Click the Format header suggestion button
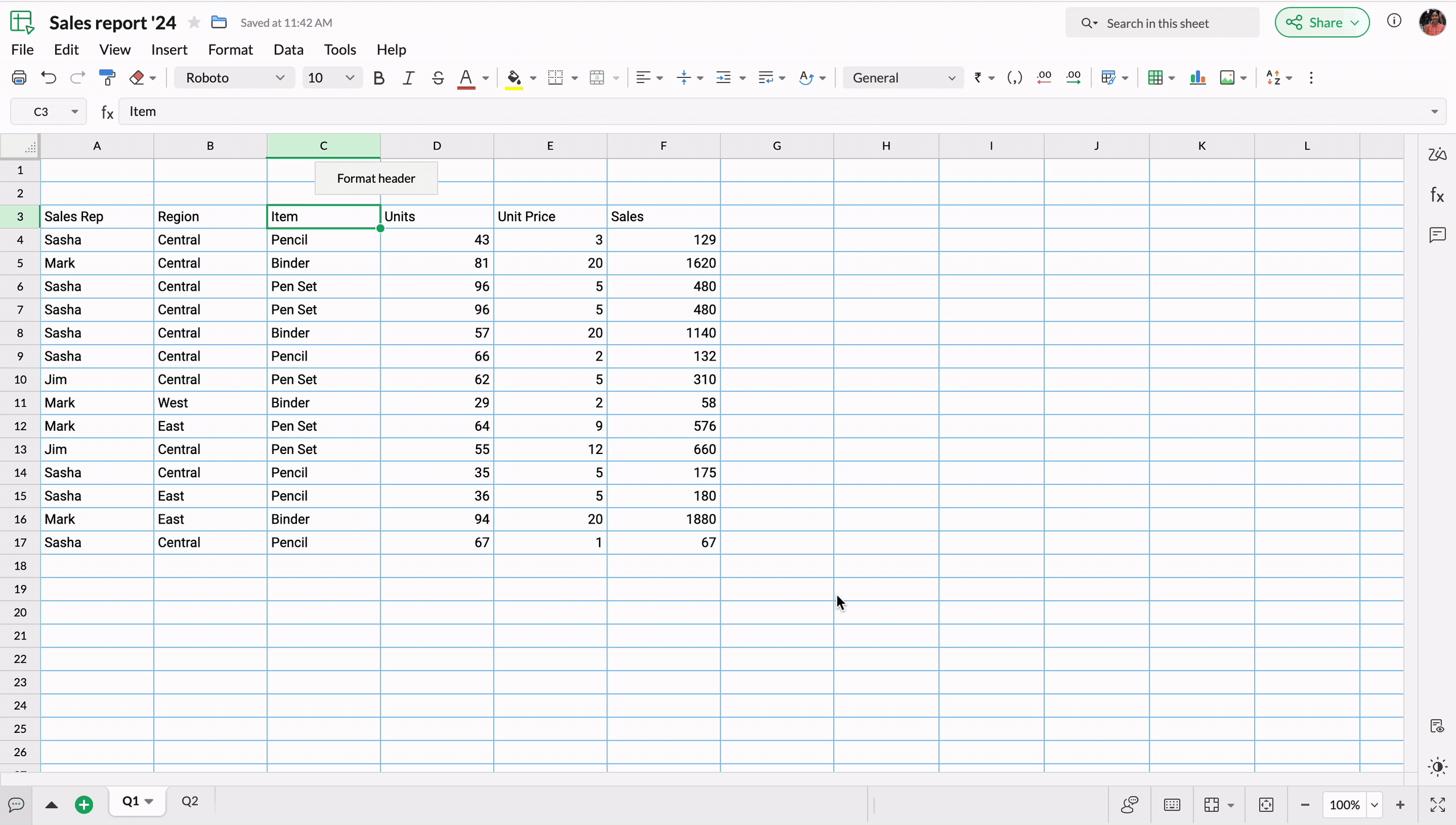The width and height of the screenshot is (1456, 825). (376, 179)
